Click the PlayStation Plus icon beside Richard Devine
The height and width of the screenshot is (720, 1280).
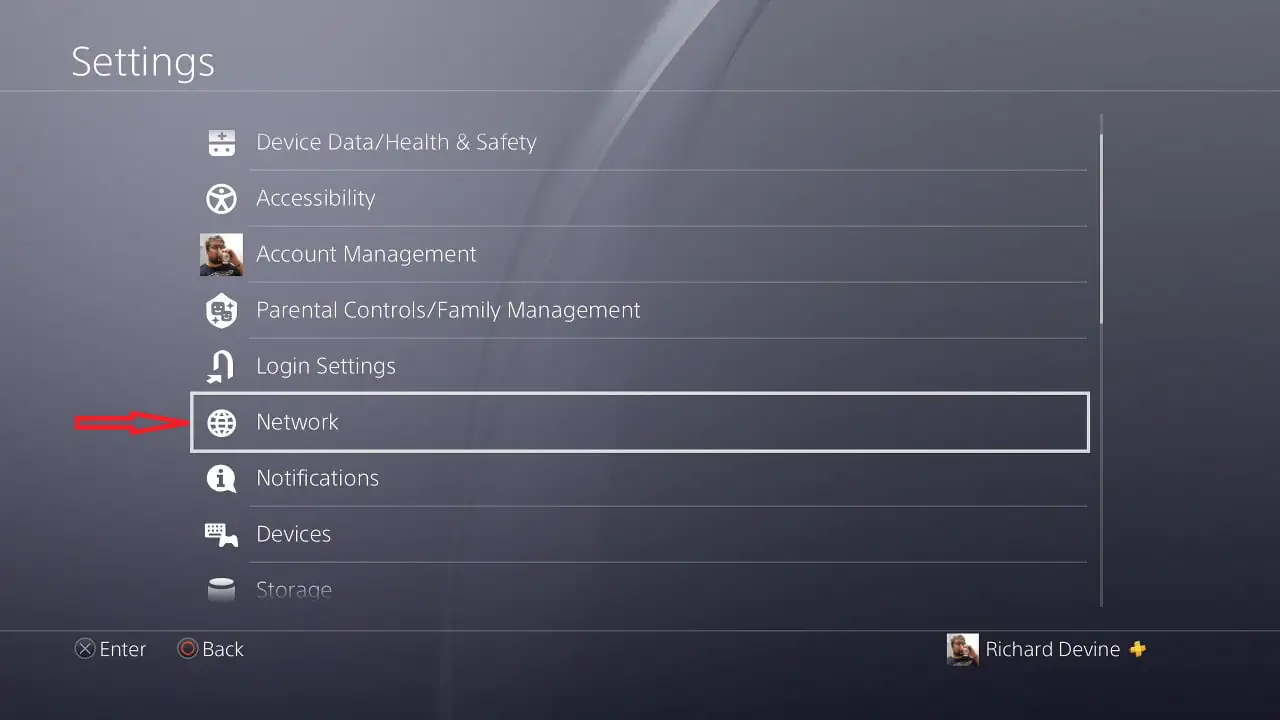(x=1138, y=649)
